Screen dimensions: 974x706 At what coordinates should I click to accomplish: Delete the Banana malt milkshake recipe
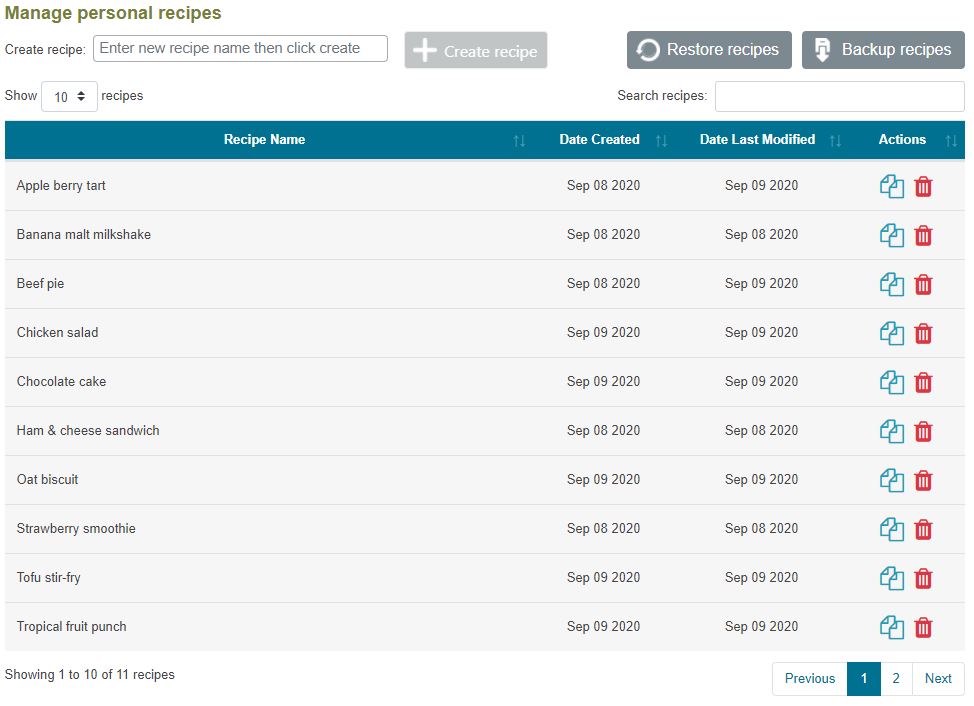click(x=923, y=236)
